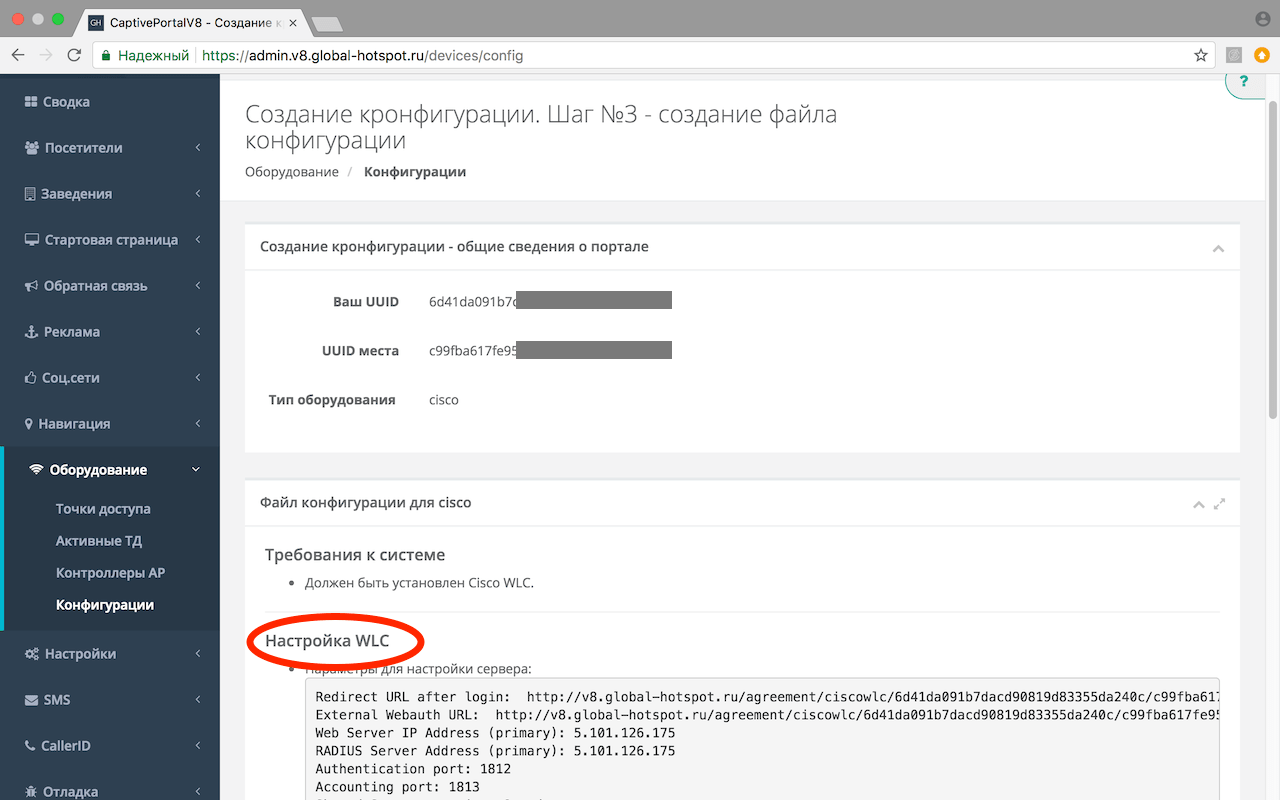Collapse the Файл конфигурации для cisco panel

[1198, 504]
